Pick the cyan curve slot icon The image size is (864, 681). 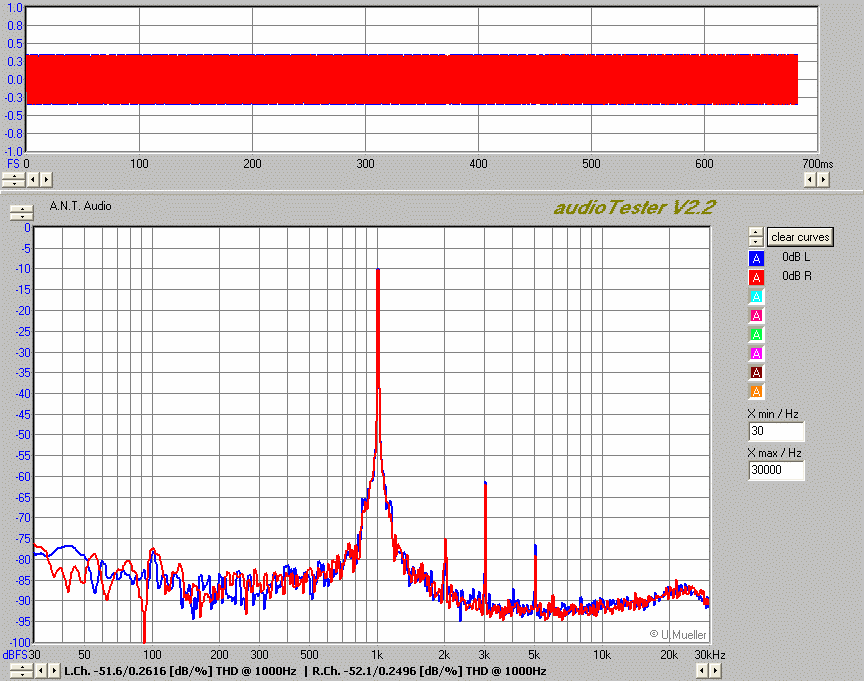(757, 296)
